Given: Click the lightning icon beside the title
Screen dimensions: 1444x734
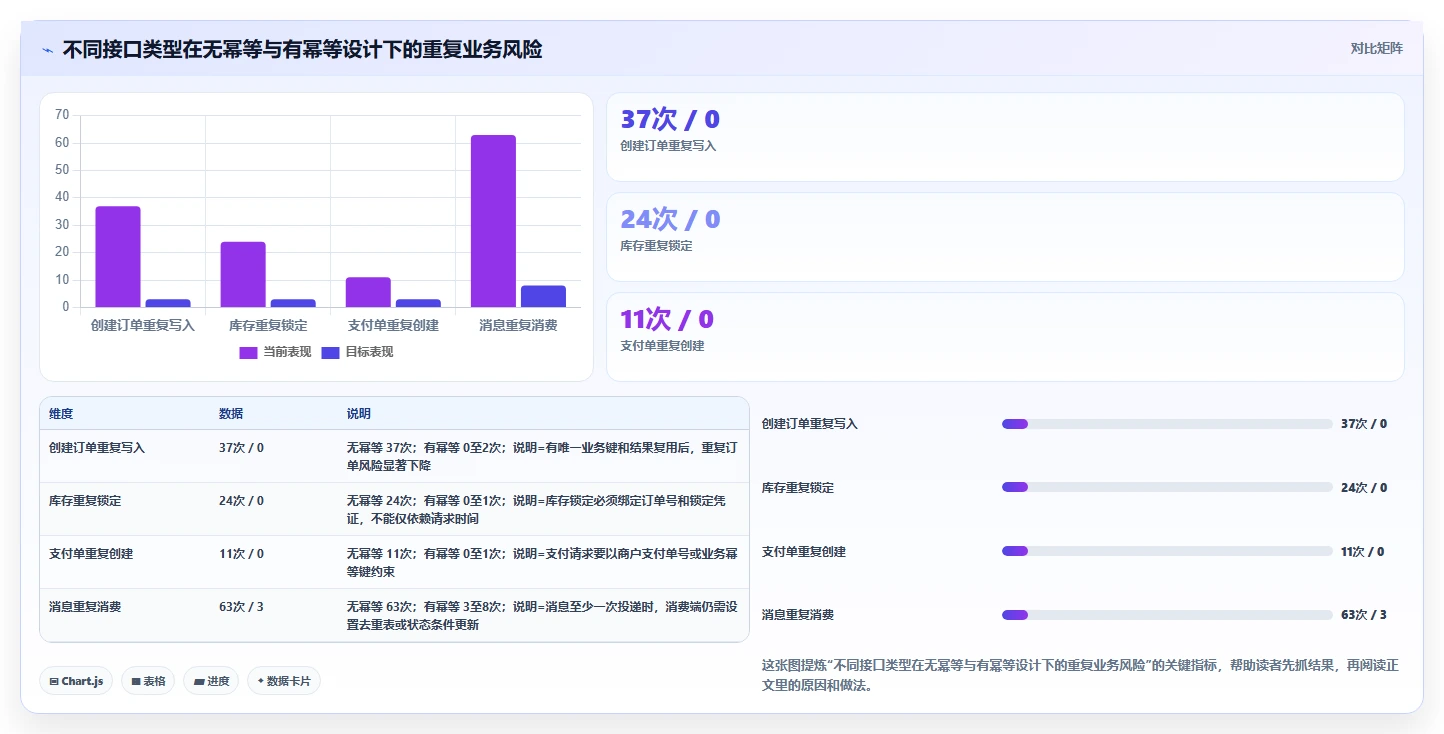Looking at the screenshot, I should (48, 49).
